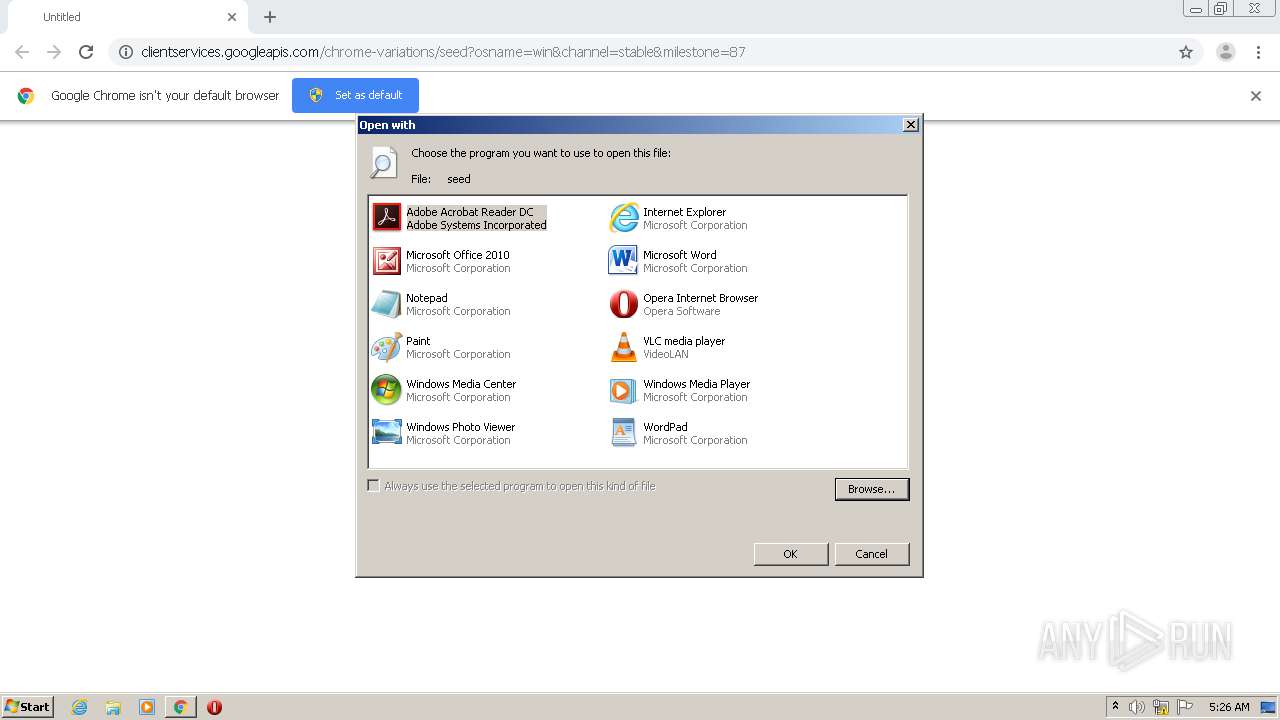Click the network tray icon

1161,707
